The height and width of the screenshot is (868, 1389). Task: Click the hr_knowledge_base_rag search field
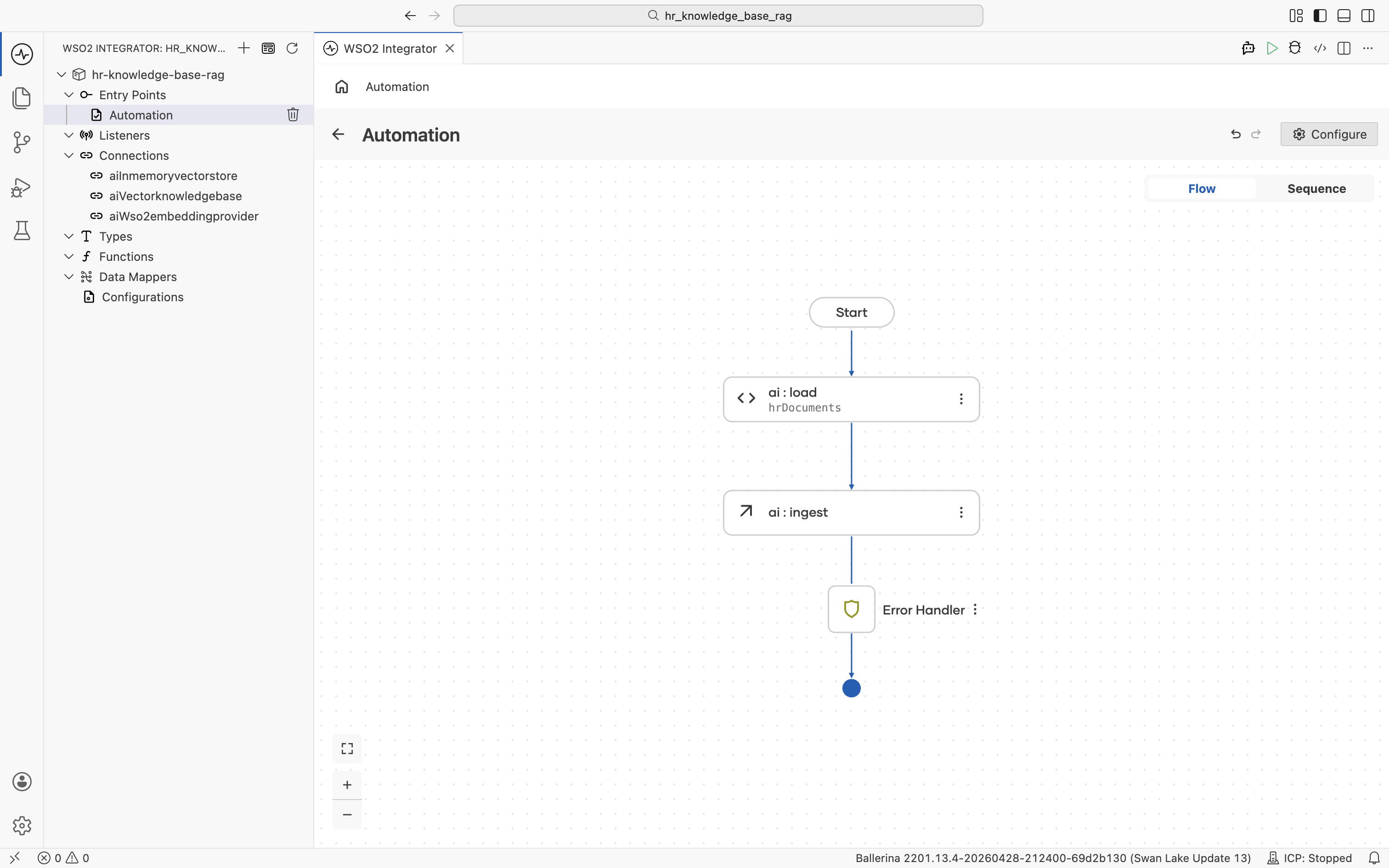pyautogui.click(x=718, y=16)
